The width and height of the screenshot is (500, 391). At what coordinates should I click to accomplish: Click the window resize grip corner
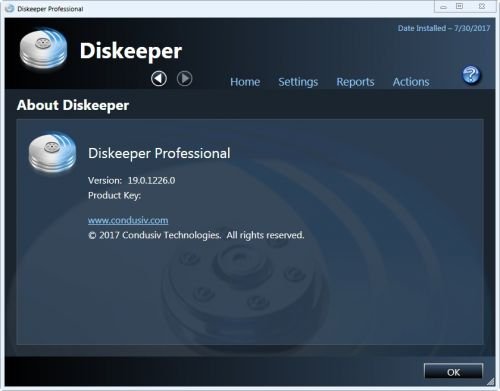[491, 381]
